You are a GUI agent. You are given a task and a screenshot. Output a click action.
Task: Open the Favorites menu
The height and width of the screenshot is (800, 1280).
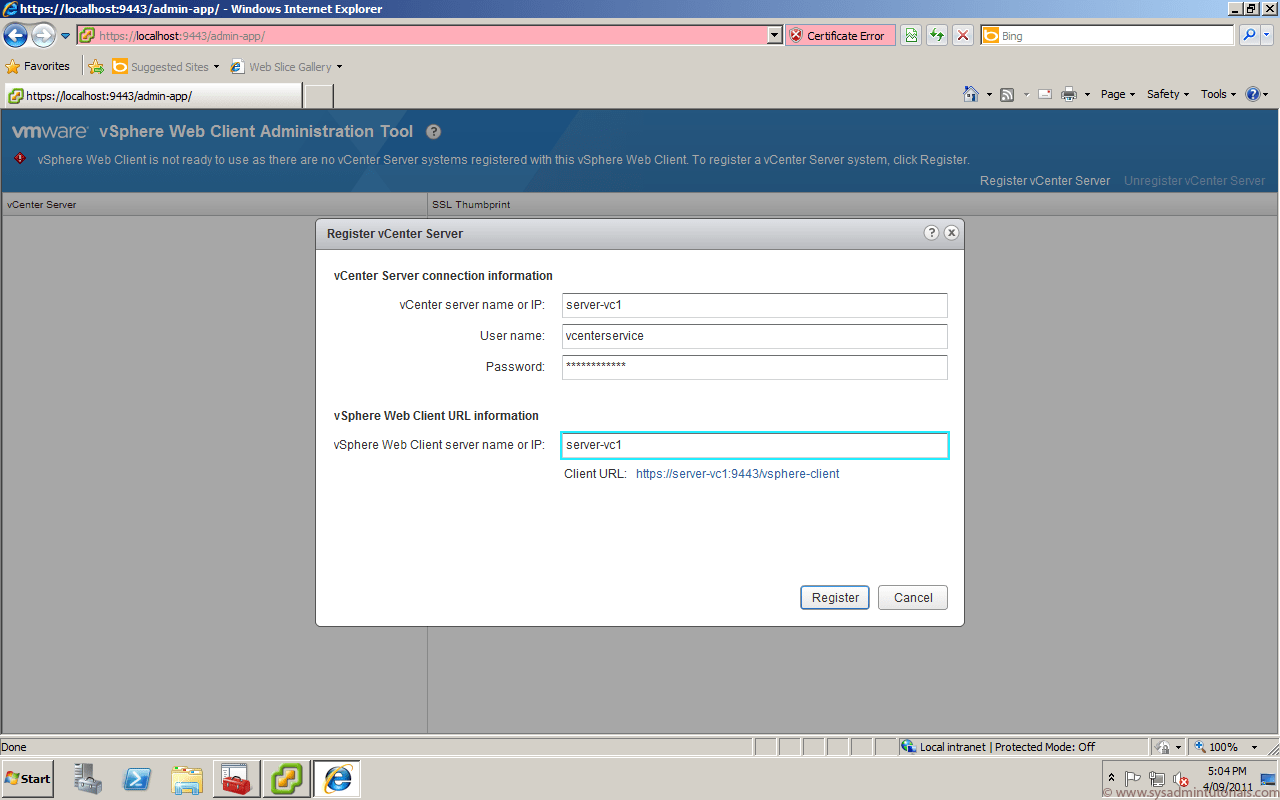click(x=40, y=65)
